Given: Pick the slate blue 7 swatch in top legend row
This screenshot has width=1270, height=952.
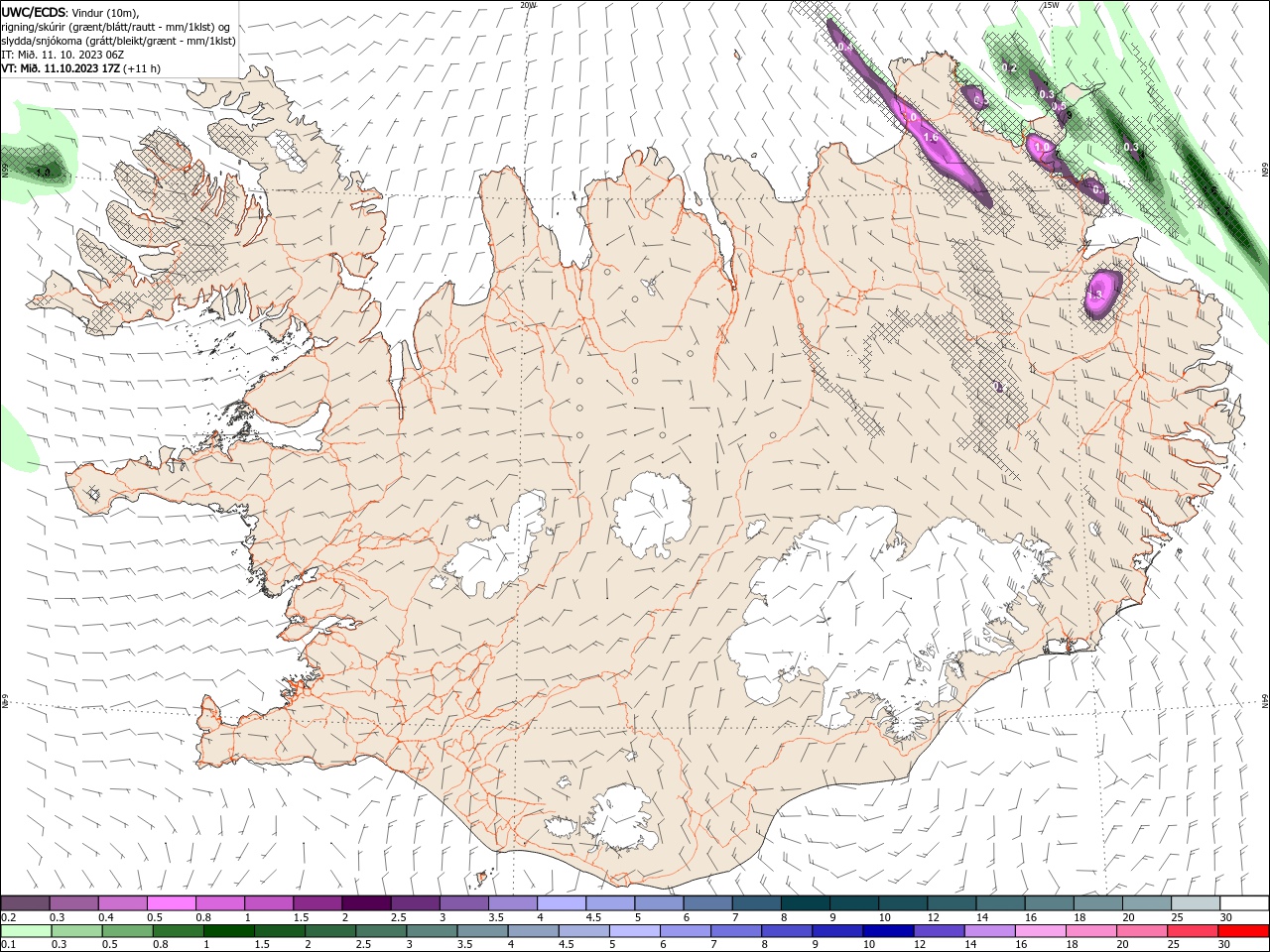Looking at the screenshot, I should point(757,903).
